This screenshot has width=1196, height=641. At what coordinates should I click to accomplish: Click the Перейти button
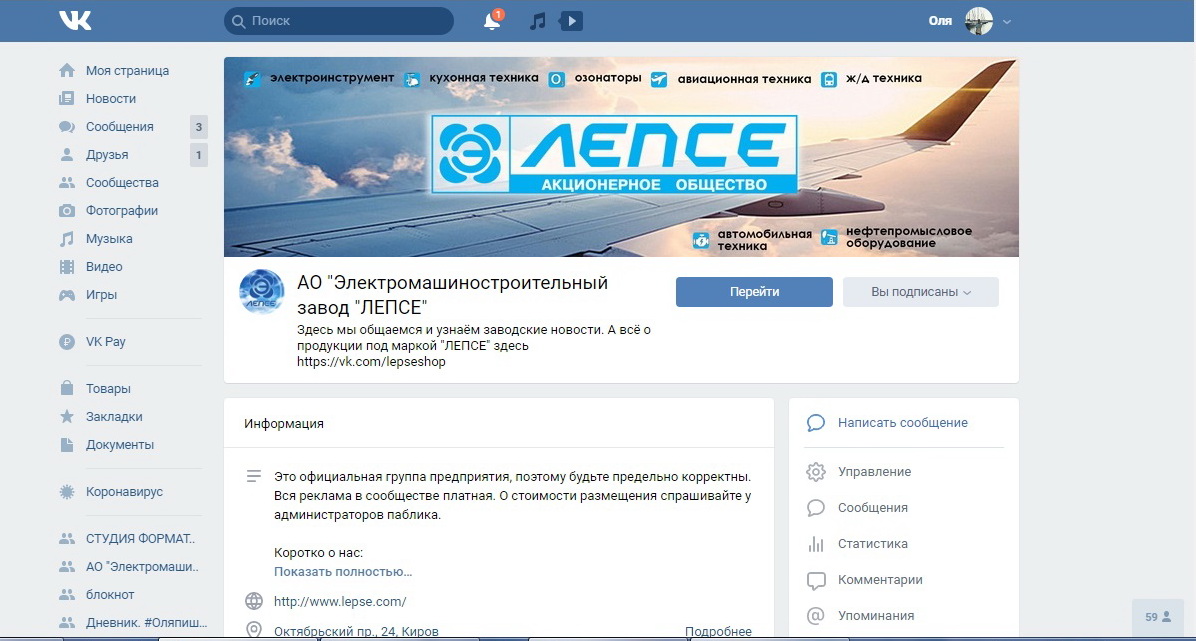[x=754, y=292]
